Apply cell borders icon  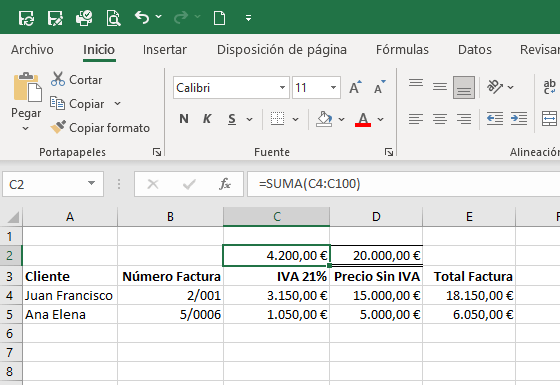(x=278, y=119)
